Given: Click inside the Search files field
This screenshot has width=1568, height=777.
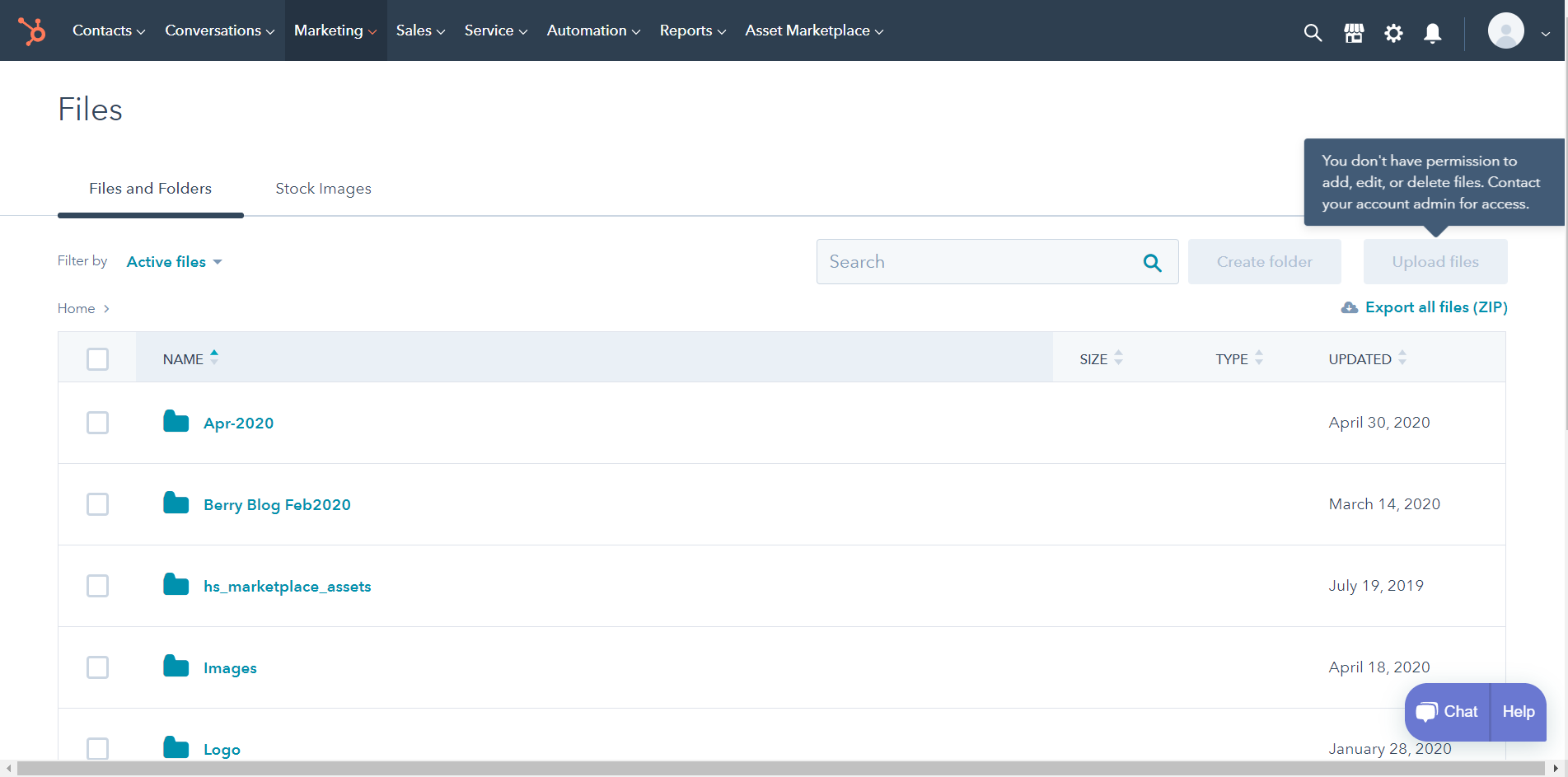Looking at the screenshot, I should tap(972, 261).
